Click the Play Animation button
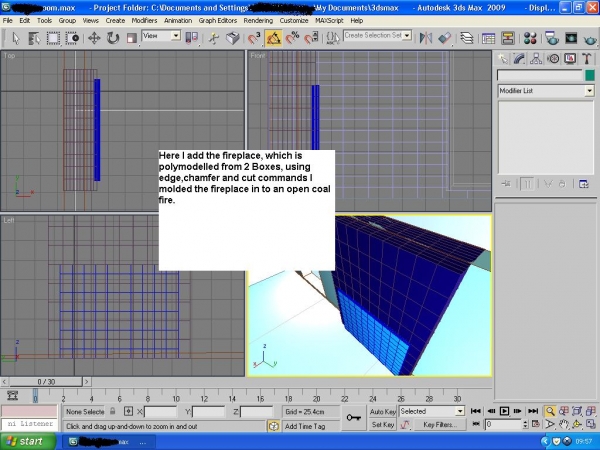Viewport: 600px width, 450px height. [x=504, y=411]
